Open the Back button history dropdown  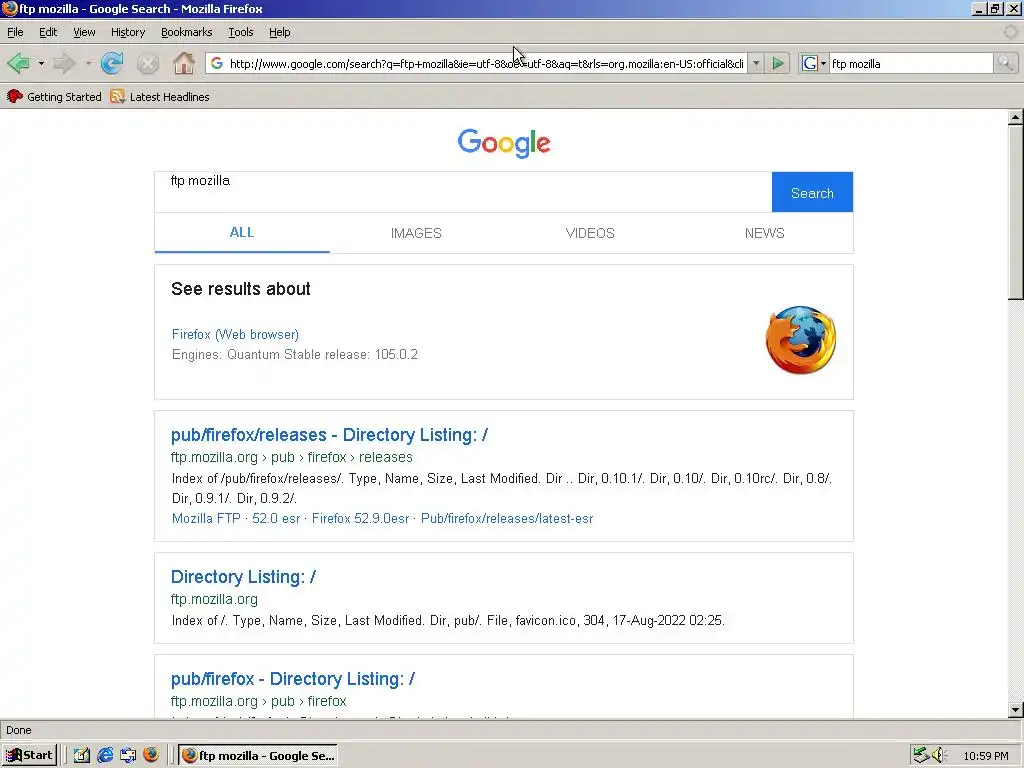pyautogui.click(x=41, y=63)
